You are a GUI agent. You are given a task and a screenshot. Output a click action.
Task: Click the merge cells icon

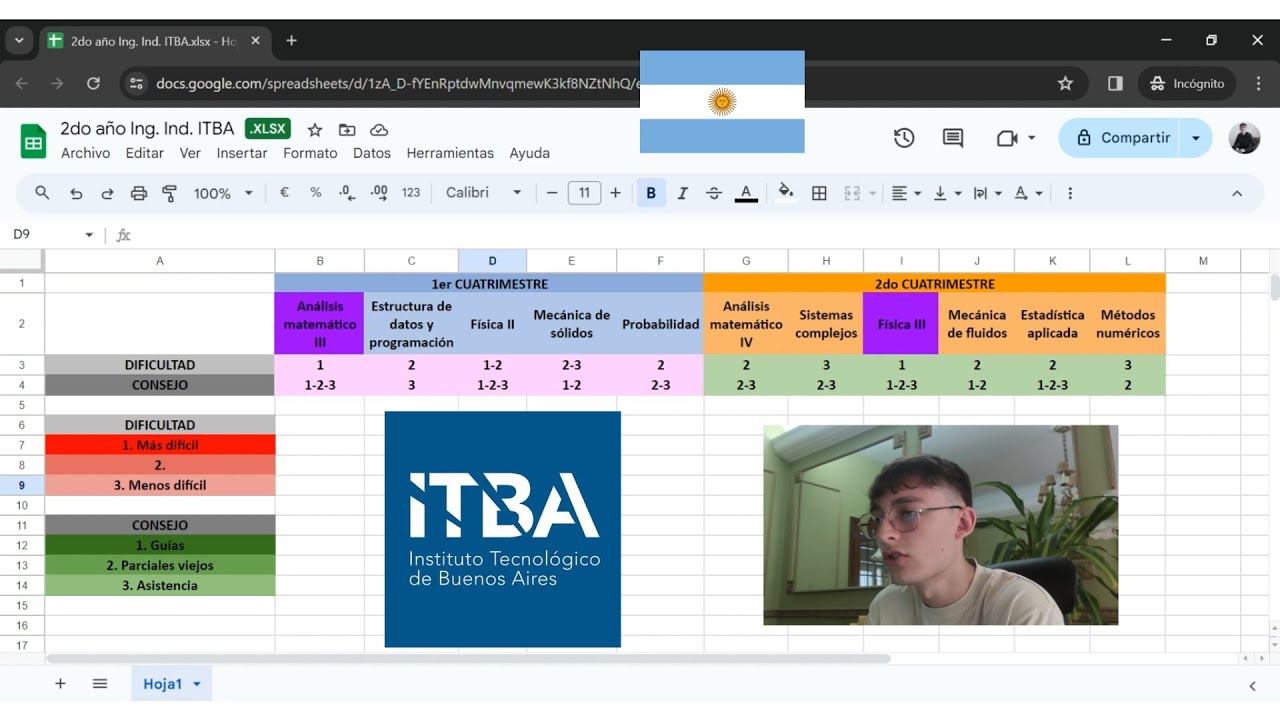852,193
